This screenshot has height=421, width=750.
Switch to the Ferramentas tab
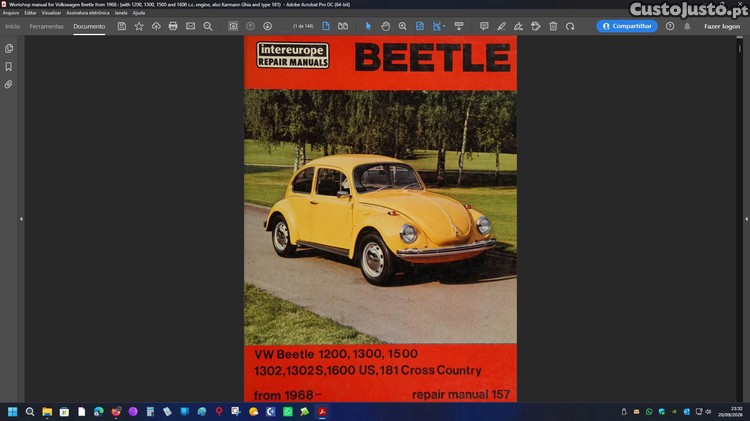pyautogui.click(x=46, y=26)
